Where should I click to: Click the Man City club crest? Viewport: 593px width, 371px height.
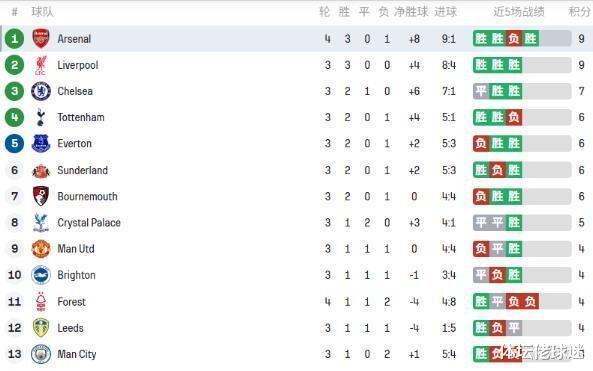41,354
